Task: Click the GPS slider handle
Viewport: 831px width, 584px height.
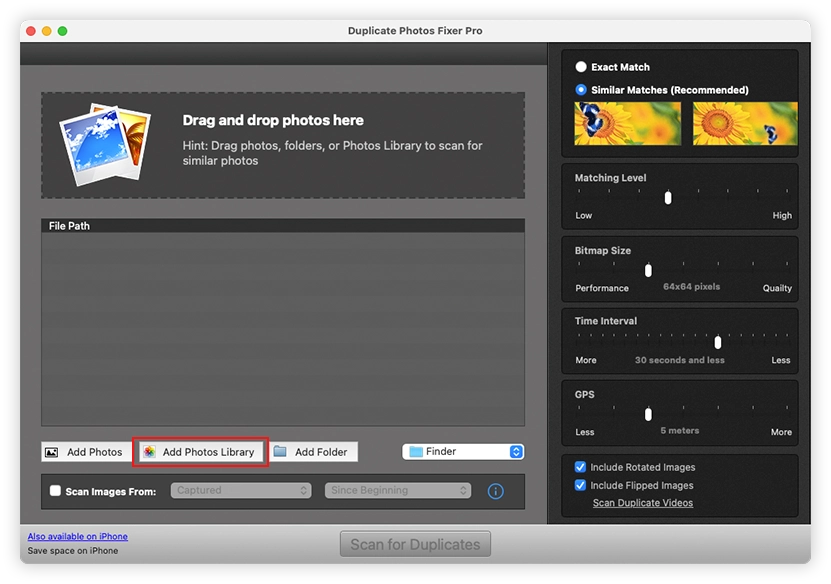Action: [648, 414]
